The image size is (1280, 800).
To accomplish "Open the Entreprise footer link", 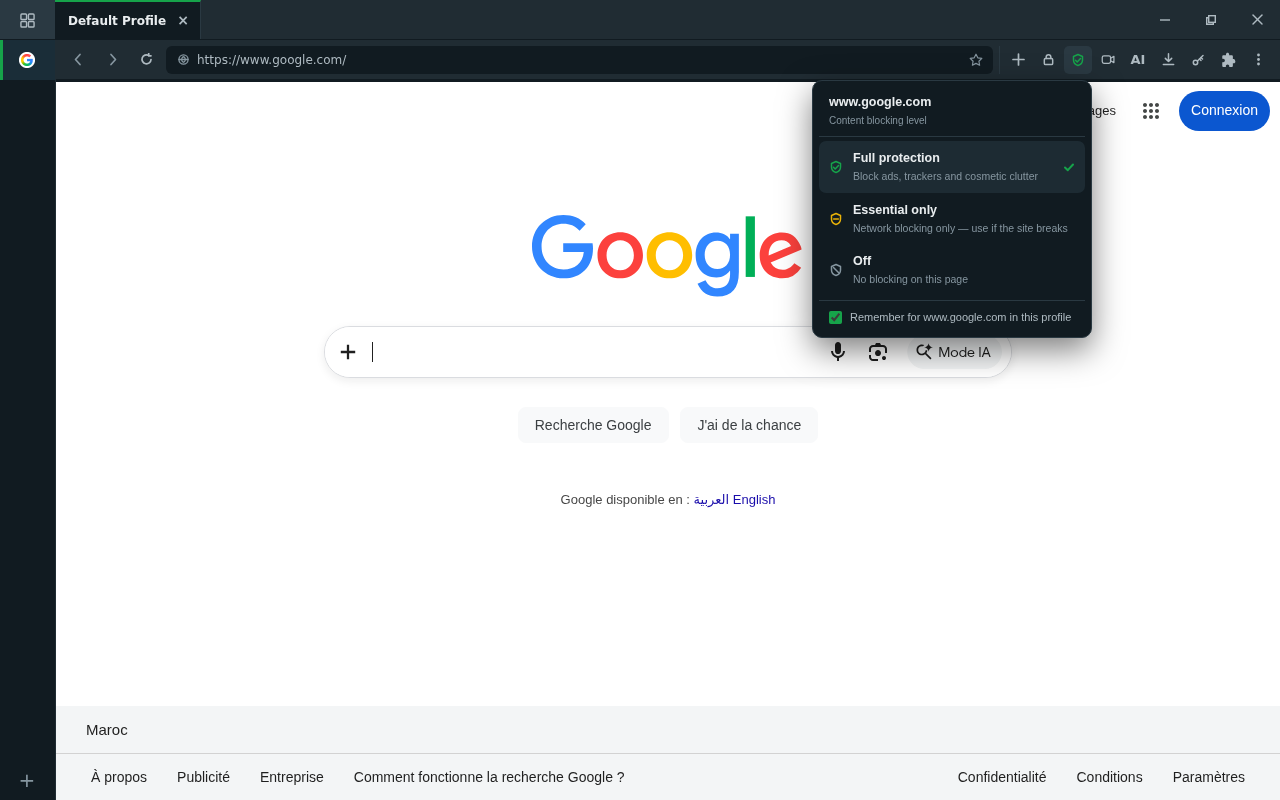I will pos(292,777).
